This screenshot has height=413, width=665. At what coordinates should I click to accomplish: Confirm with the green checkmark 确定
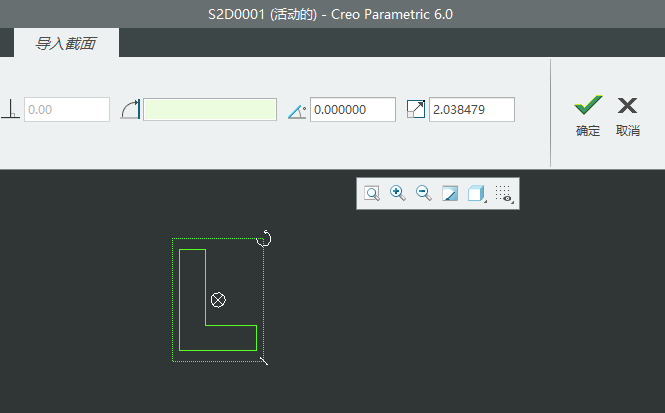[x=588, y=115]
